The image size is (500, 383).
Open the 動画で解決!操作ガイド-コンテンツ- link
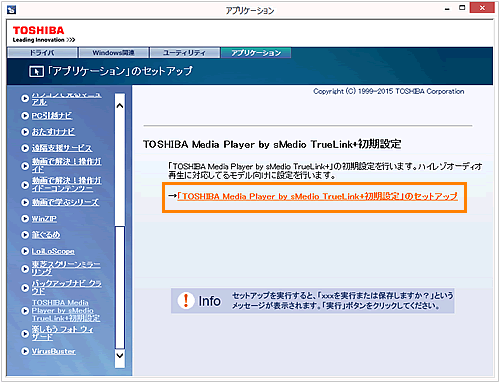[67, 184]
